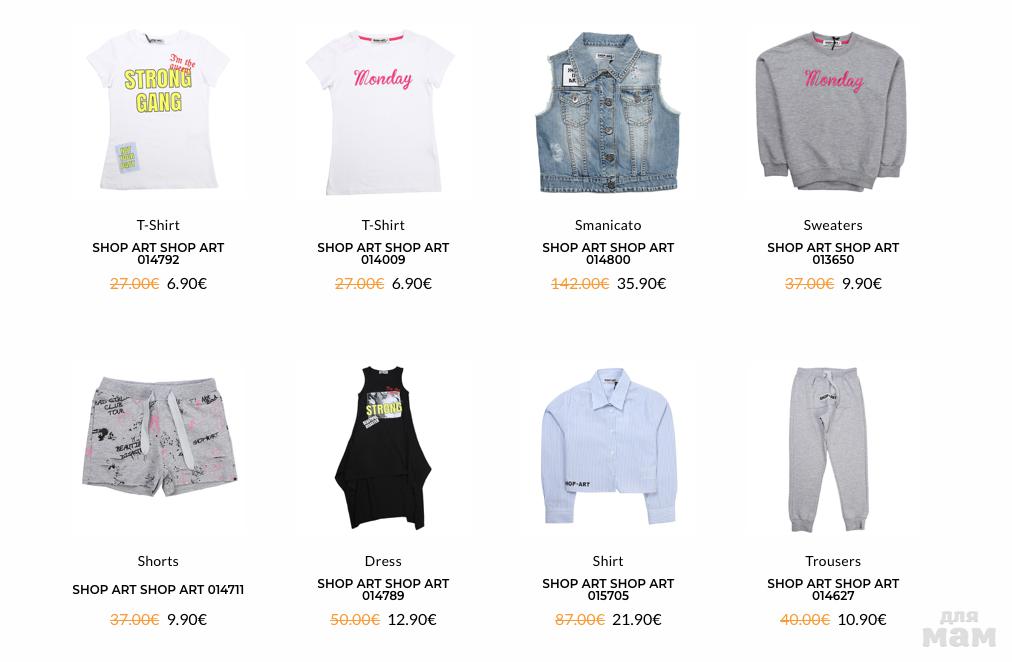Open the white Monday T-shirt image

click(x=381, y=112)
